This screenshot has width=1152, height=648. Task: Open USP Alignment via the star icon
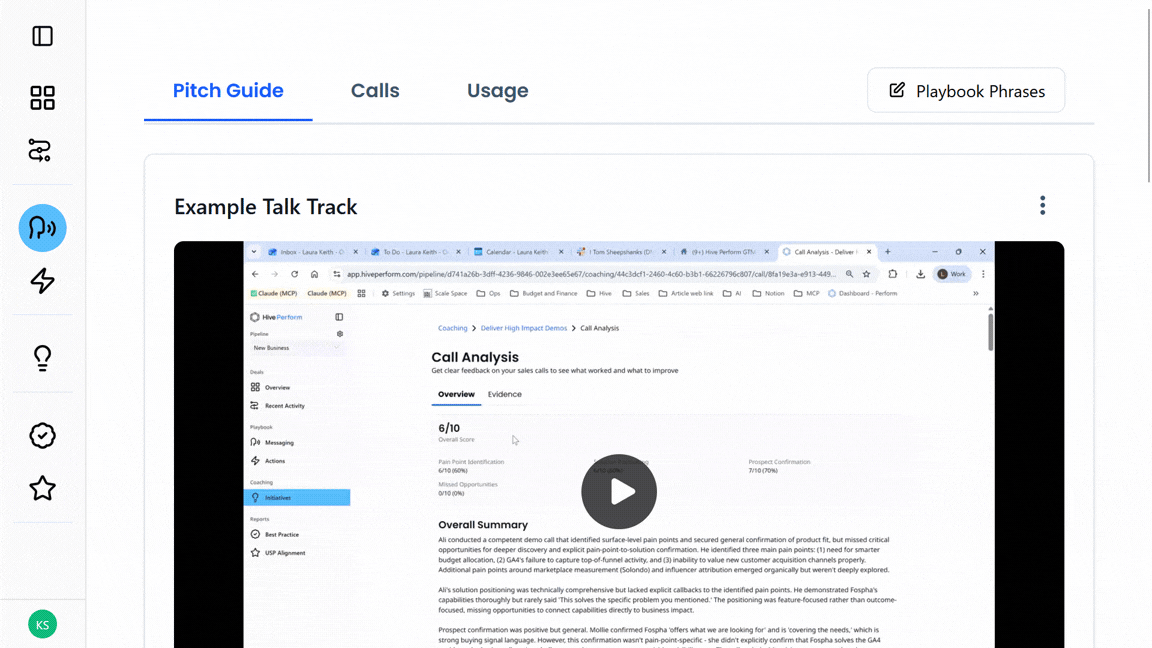[x=42, y=488]
